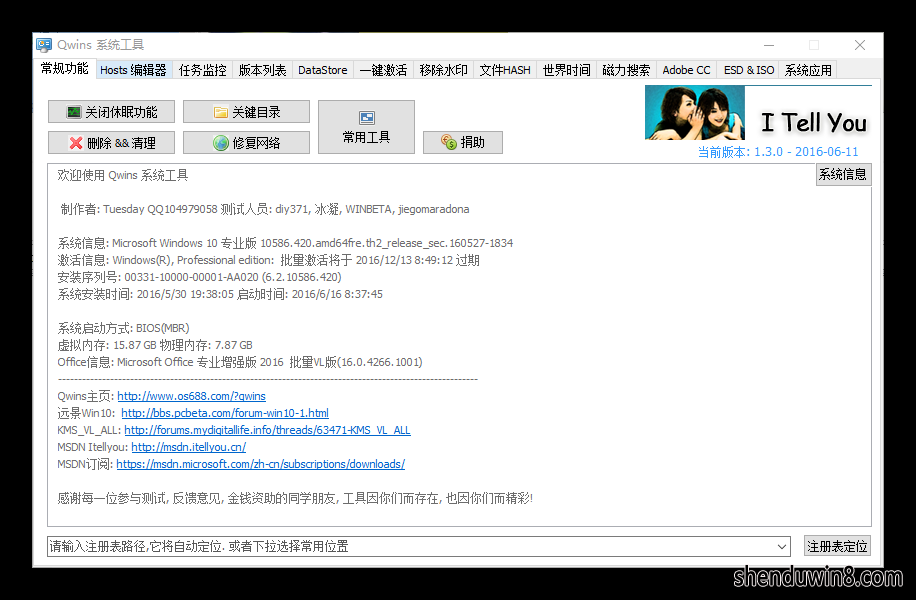Open the 一键激活 tab
Viewport: 916px width, 600px height.
click(x=383, y=70)
